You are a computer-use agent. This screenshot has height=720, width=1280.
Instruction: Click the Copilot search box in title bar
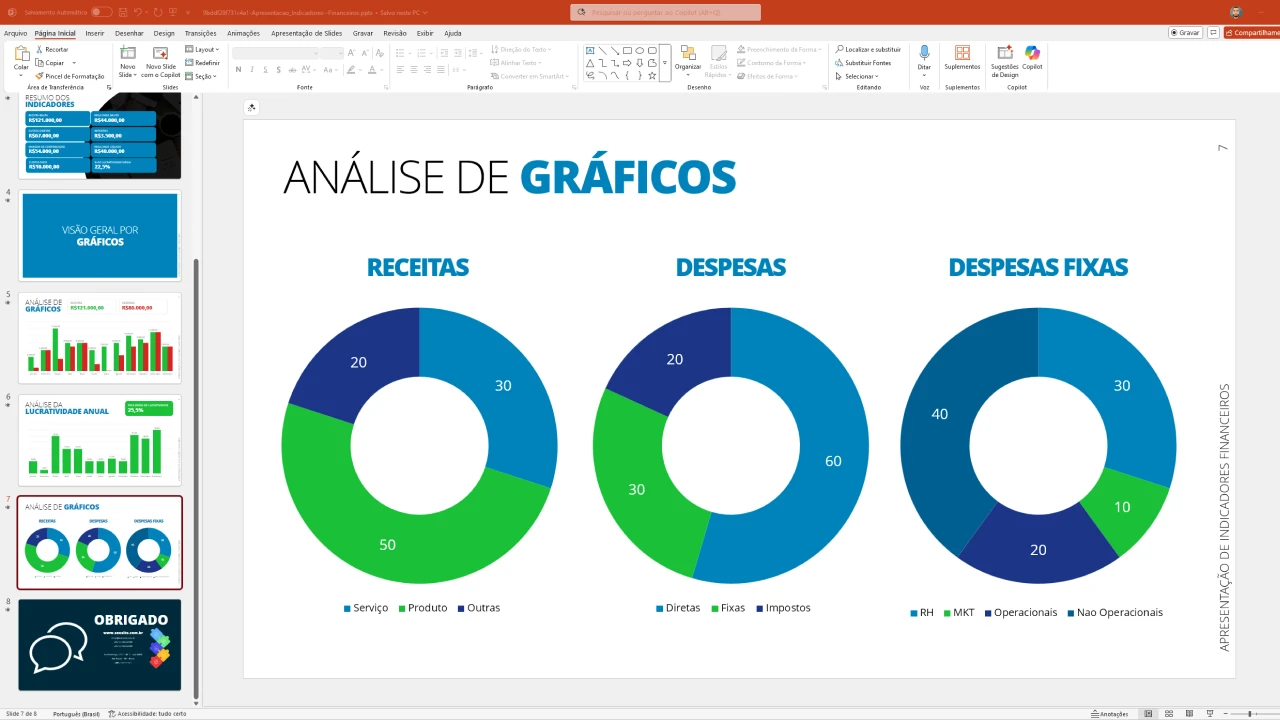[x=665, y=12]
